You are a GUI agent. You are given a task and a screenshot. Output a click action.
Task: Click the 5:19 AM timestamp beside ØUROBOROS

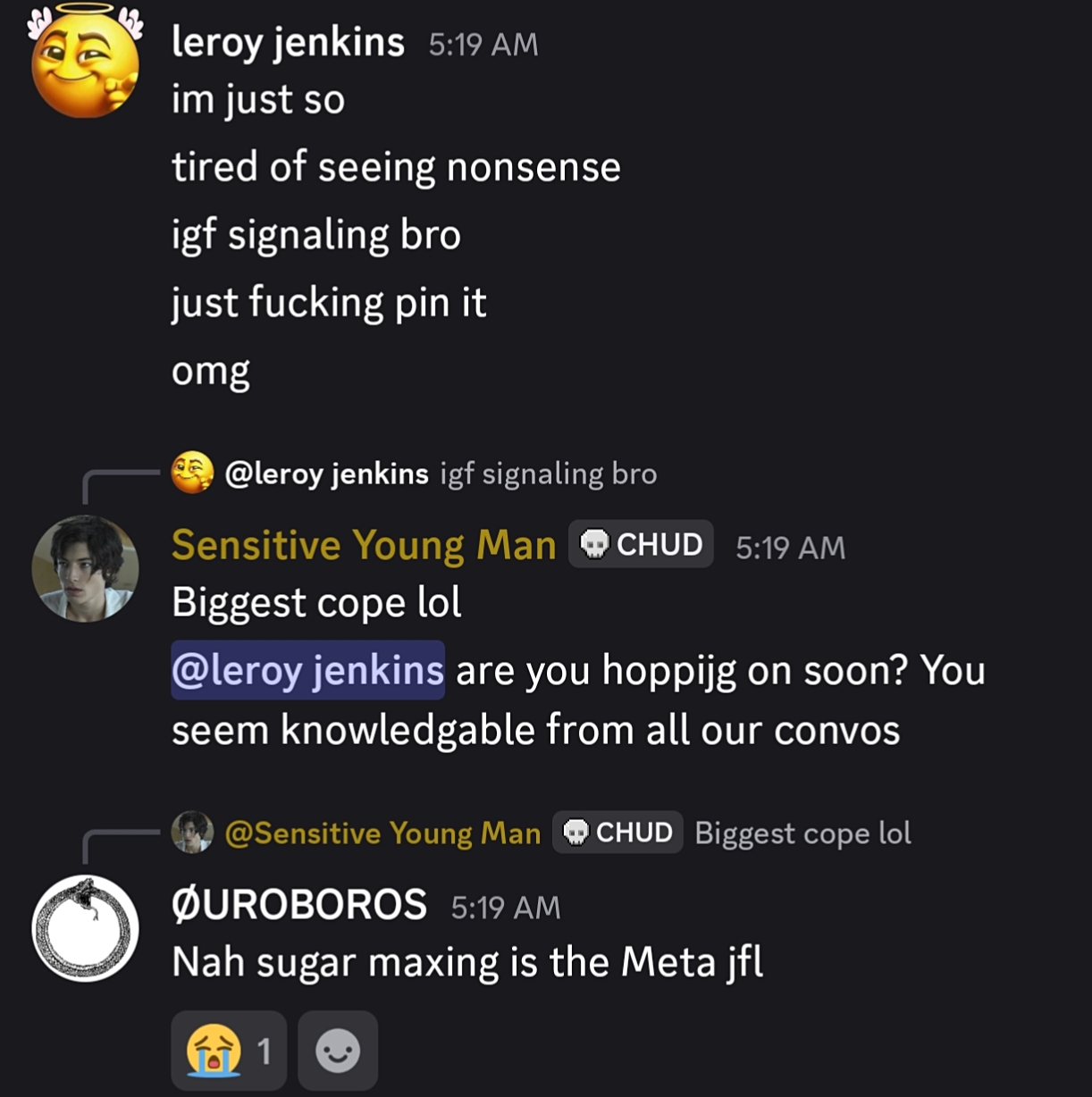click(x=506, y=908)
